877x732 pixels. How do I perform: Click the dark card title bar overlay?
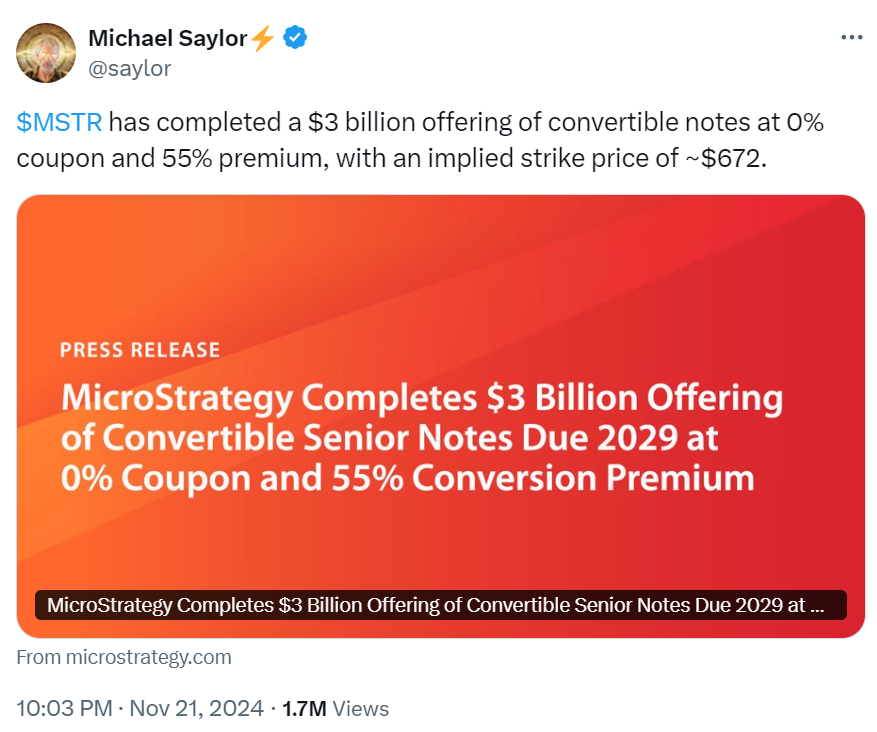438,604
